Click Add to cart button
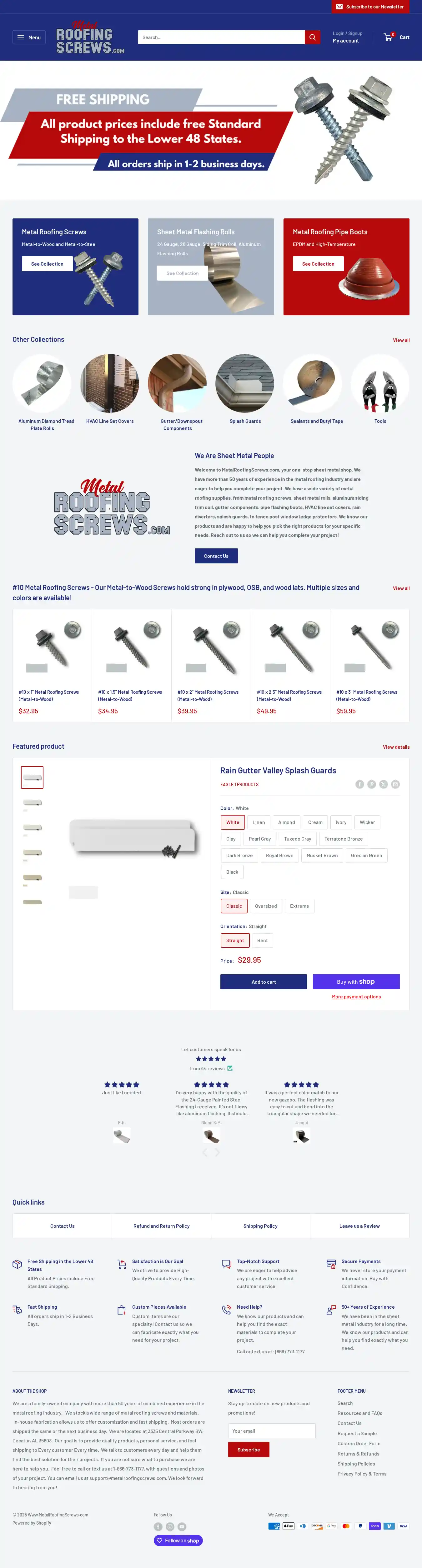This screenshot has height=1568, width=422. [x=264, y=982]
